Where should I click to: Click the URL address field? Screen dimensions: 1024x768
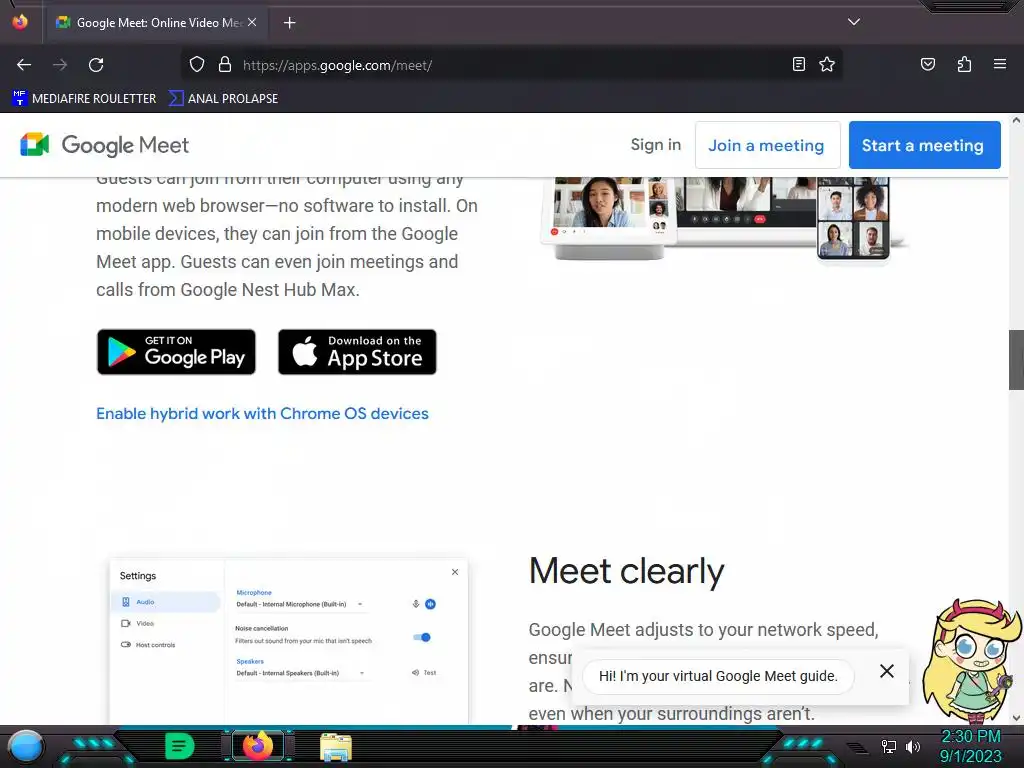(x=509, y=65)
